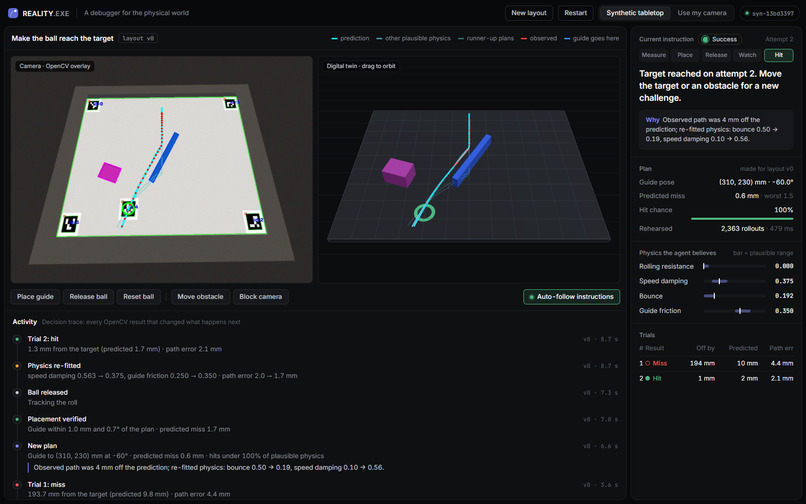Click the Release ball button
This screenshot has height=504, width=806.
(x=88, y=297)
